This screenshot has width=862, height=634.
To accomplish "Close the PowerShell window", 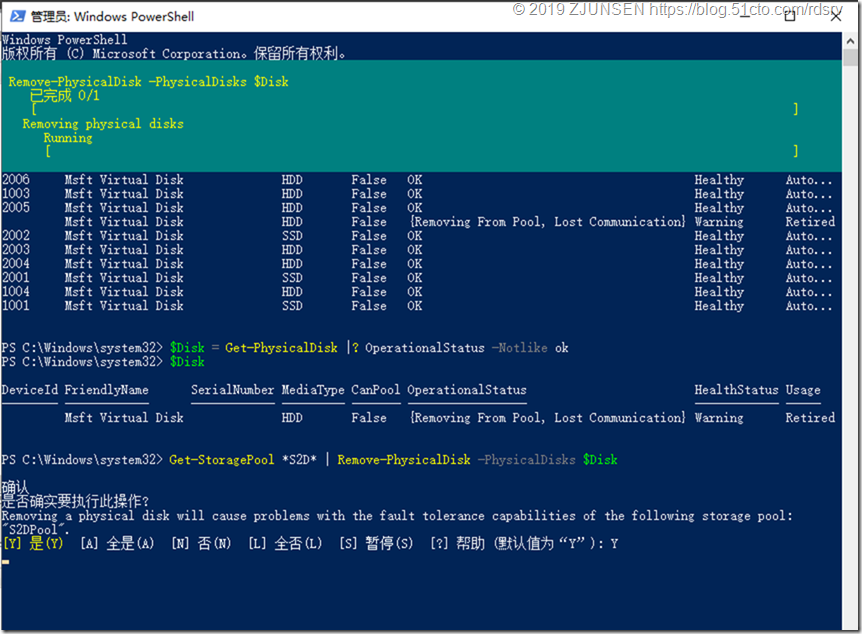I will 836,16.
